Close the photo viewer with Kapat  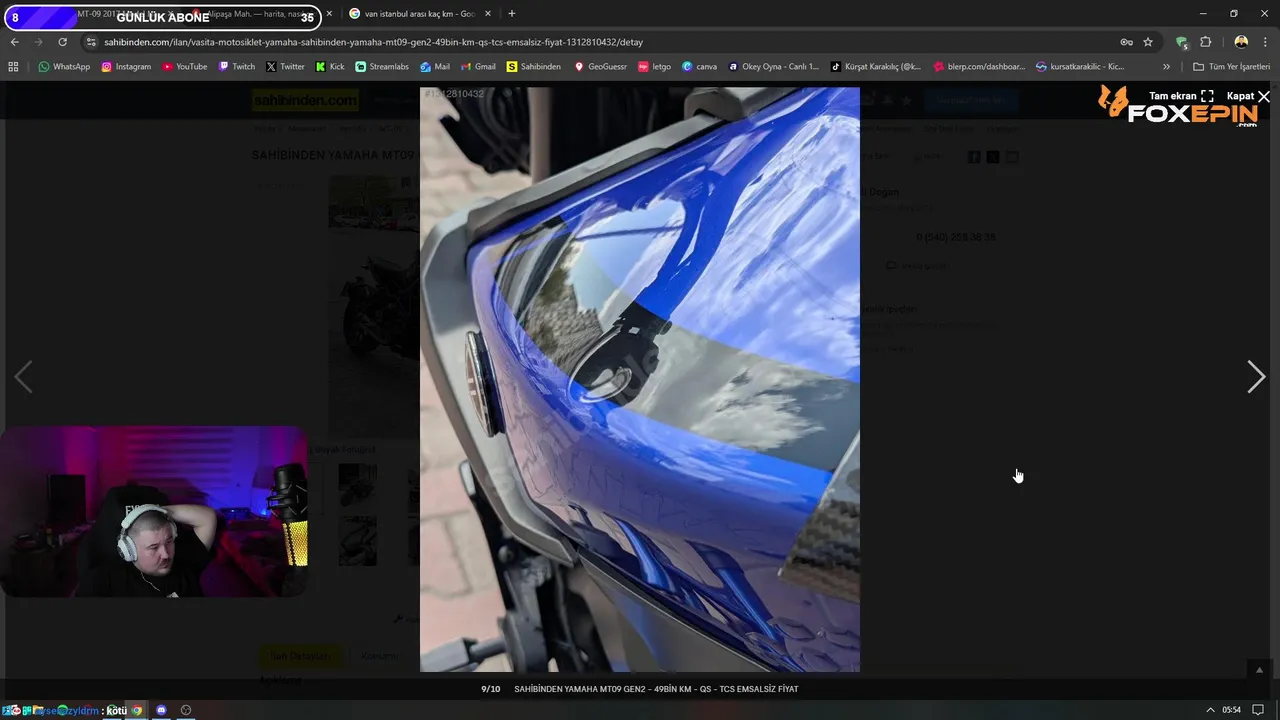[1248, 96]
